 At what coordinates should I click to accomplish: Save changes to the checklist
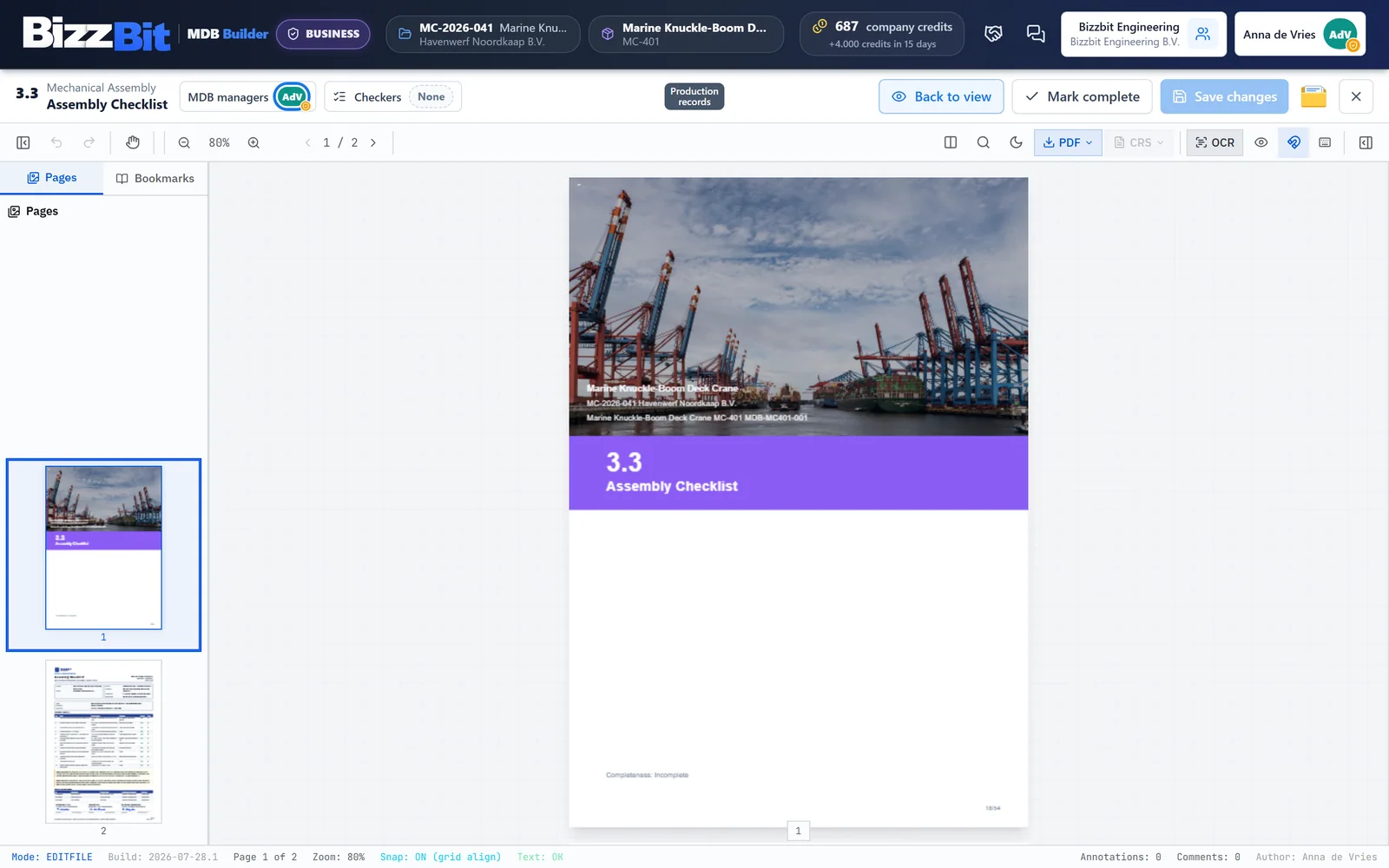(x=1224, y=96)
